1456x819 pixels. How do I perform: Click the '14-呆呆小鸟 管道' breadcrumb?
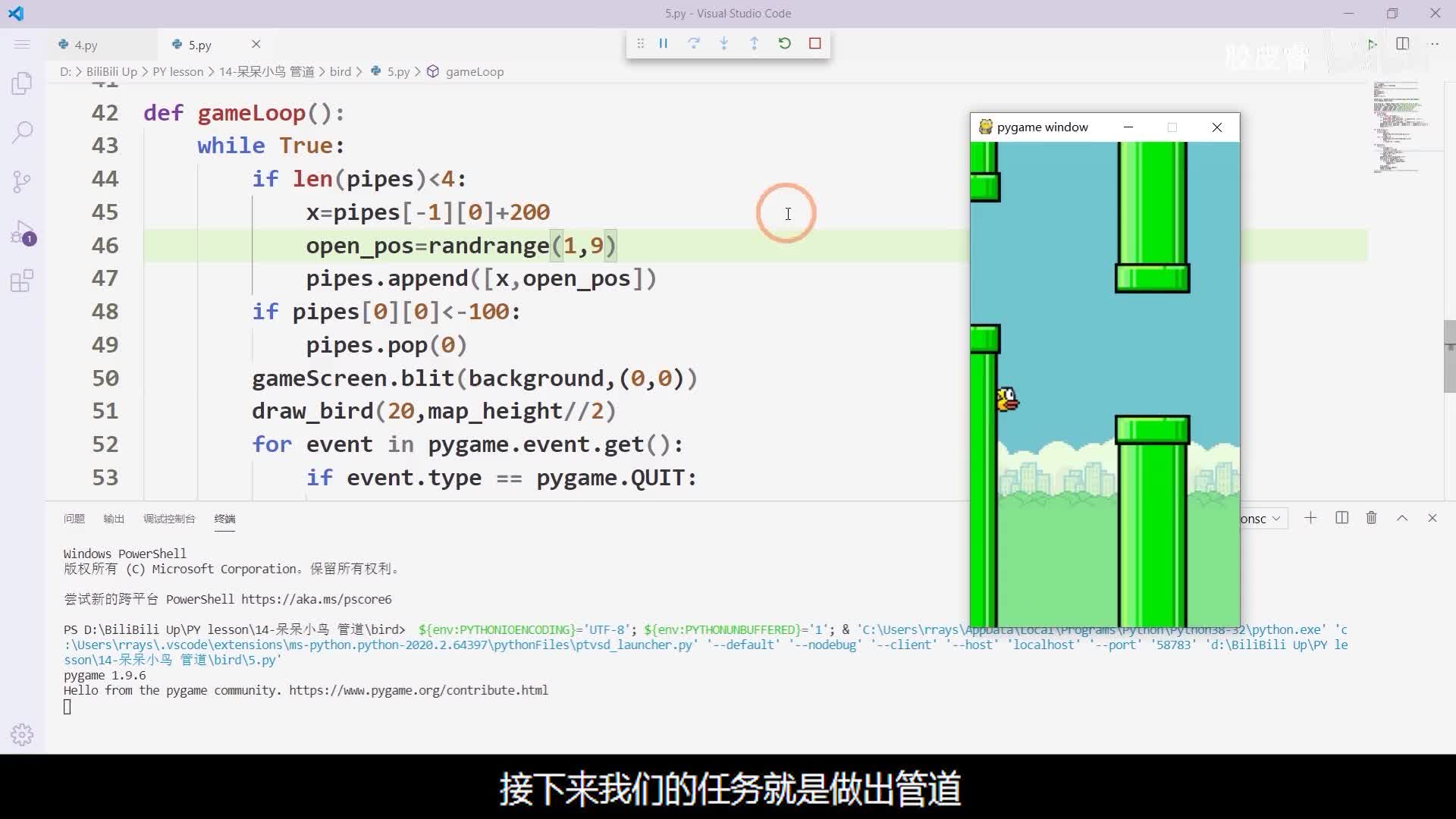[x=266, y=71]
